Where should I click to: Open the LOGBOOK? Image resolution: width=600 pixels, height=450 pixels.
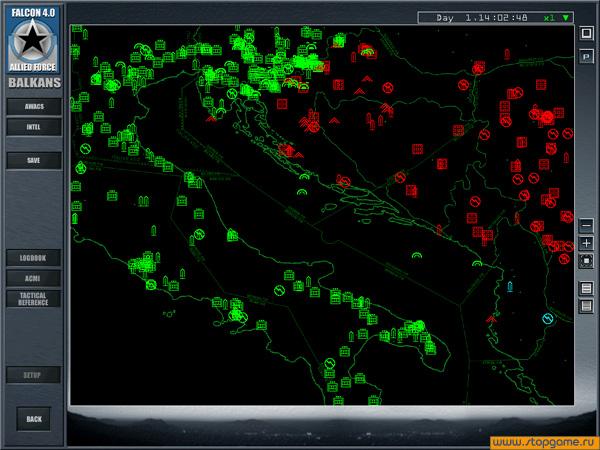33,258
